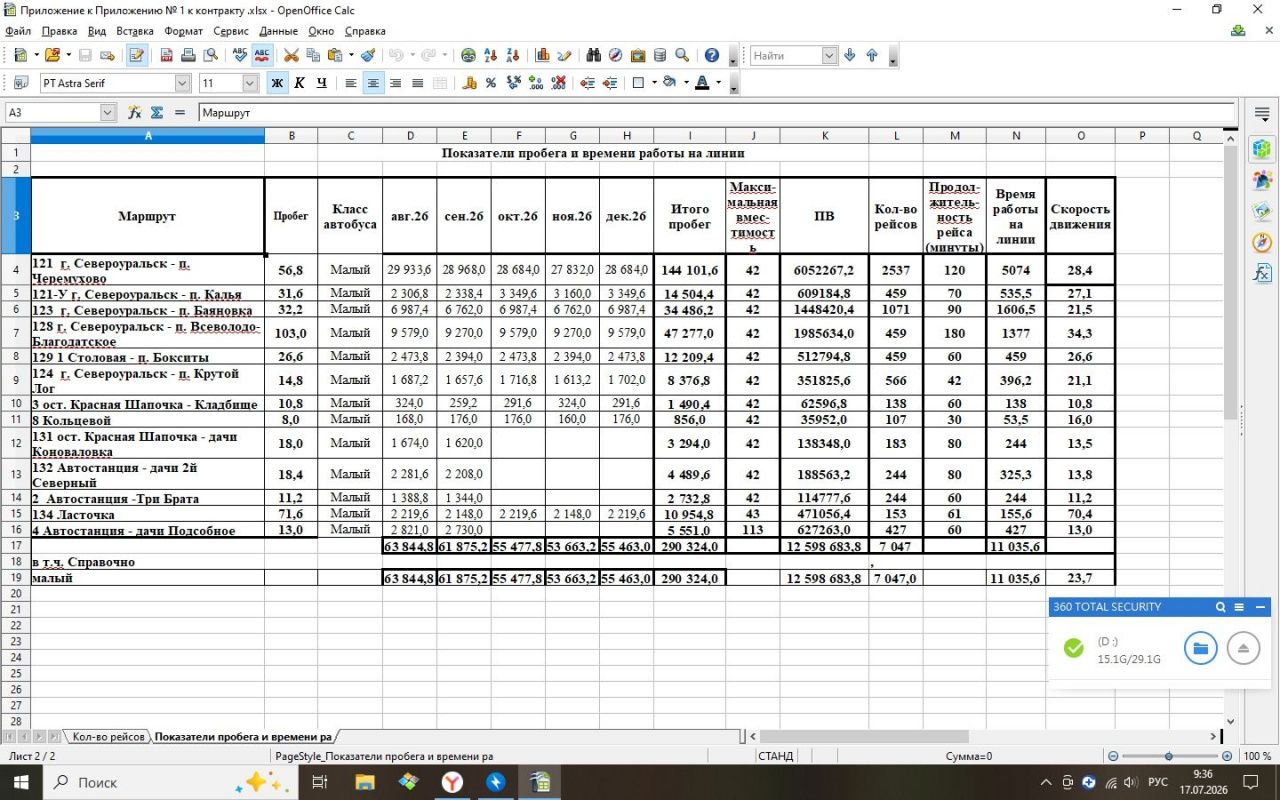Click the zoom slider handle in status bar
This screenshot has width=1280, height=800.
point(1169,757)
